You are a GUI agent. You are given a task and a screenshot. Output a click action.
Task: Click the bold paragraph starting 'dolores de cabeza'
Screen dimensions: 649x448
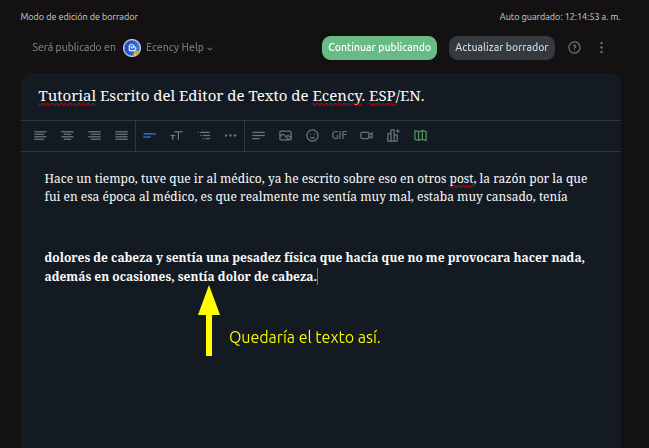click(315, 267)
